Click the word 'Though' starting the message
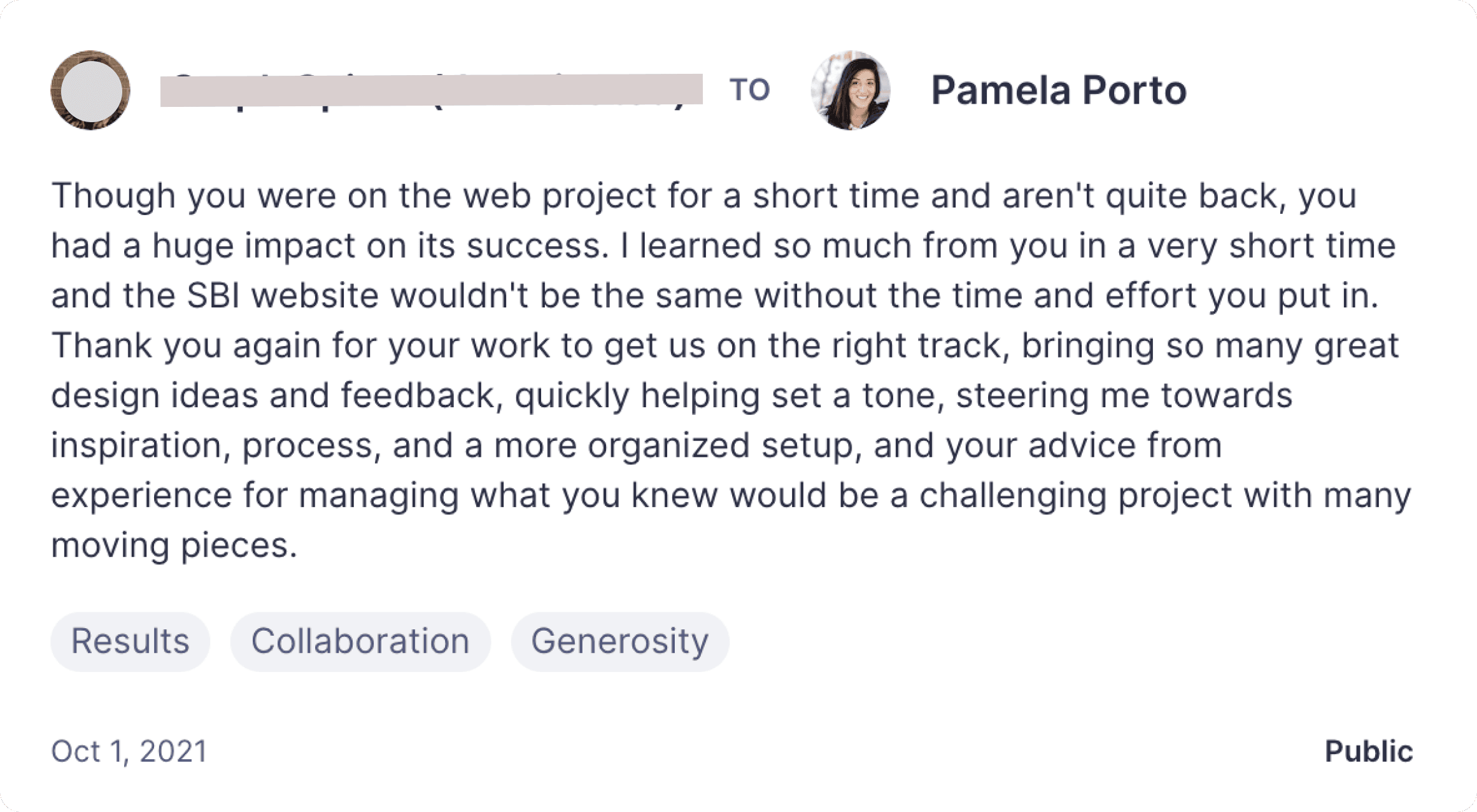 113,195
